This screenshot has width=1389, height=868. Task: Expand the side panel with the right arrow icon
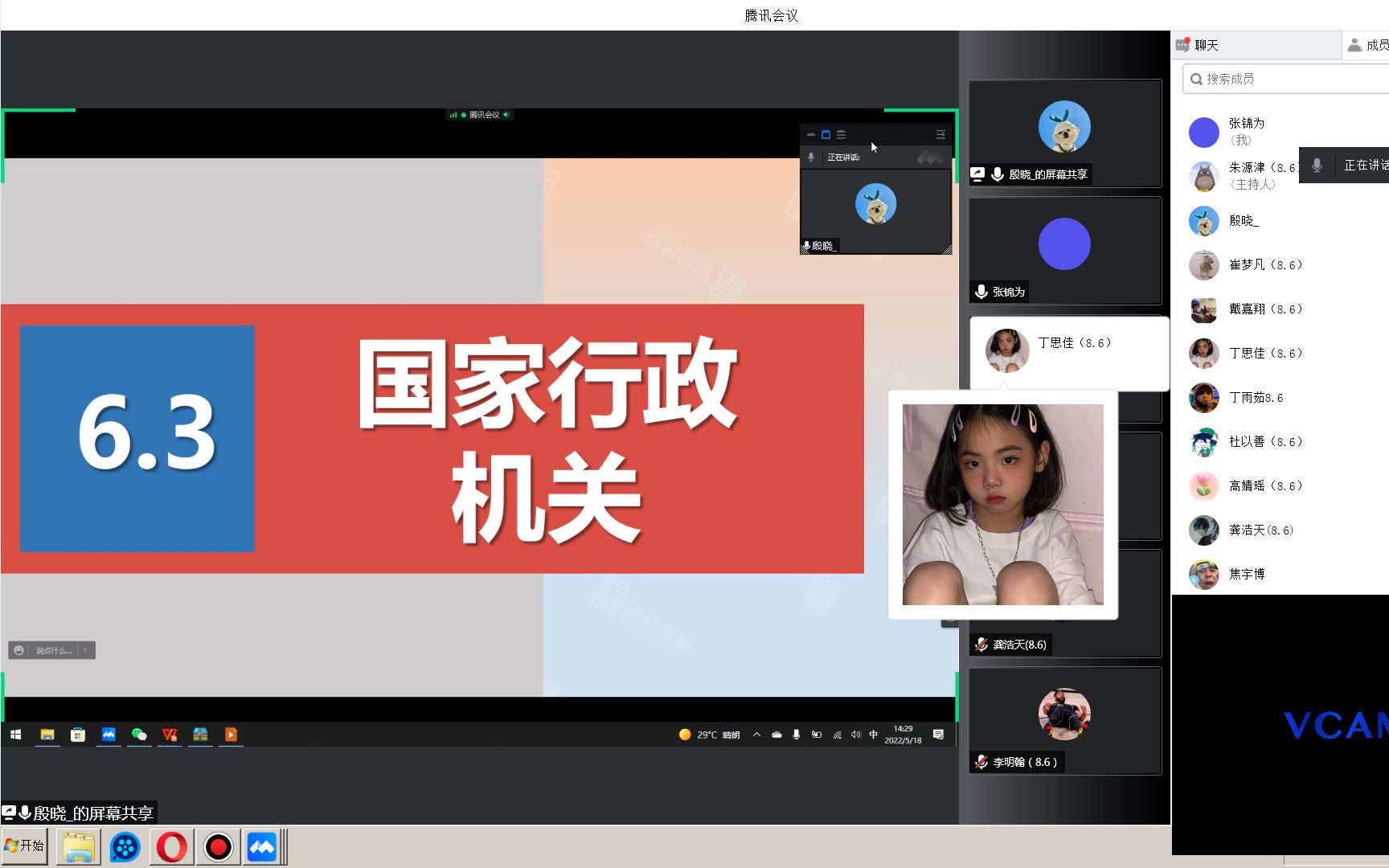(x=940, y=134)
